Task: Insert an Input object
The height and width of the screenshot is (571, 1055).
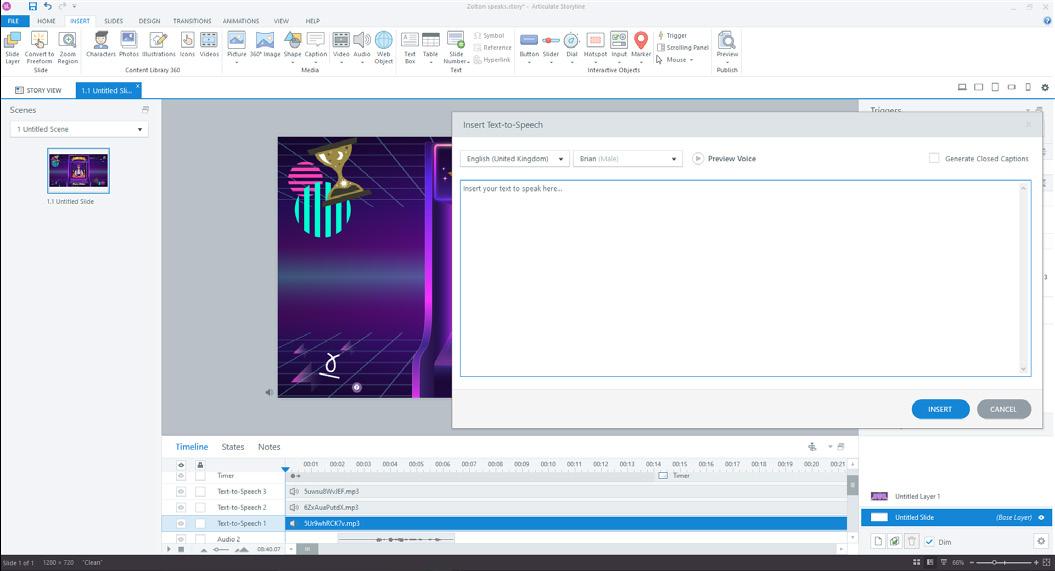Action: 619,47
